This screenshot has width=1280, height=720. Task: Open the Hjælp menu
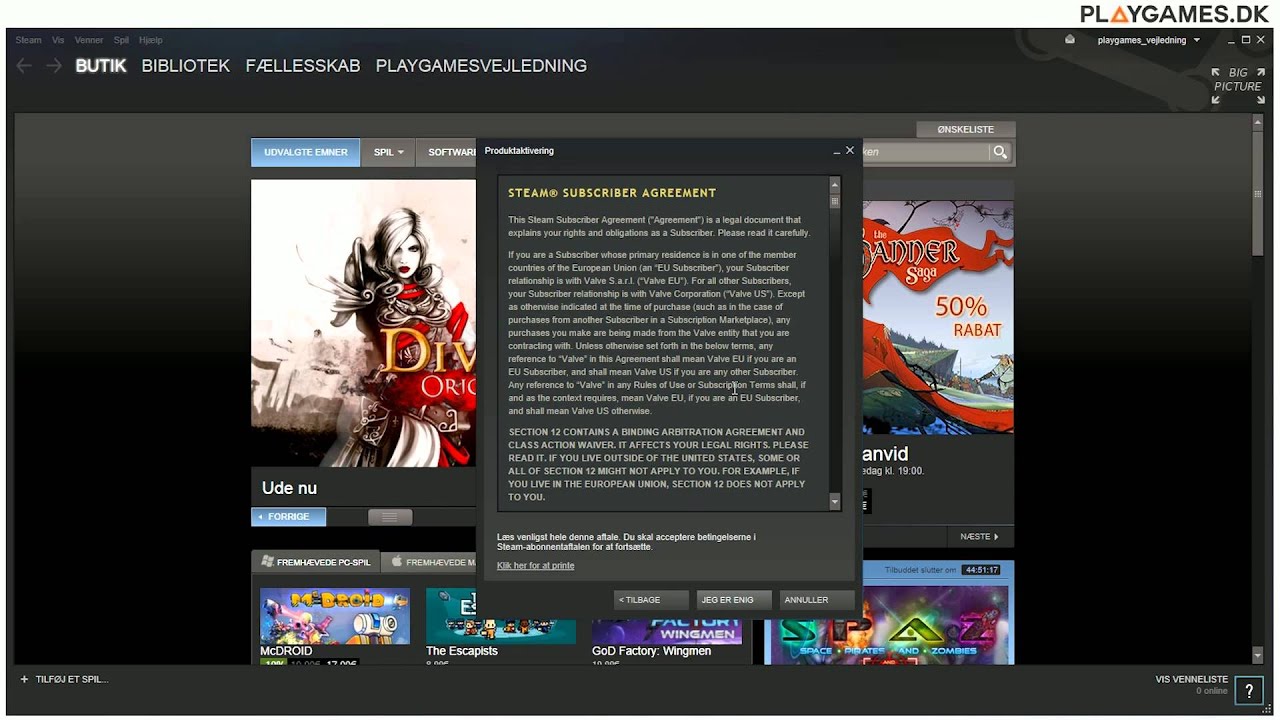click(151, 40)
